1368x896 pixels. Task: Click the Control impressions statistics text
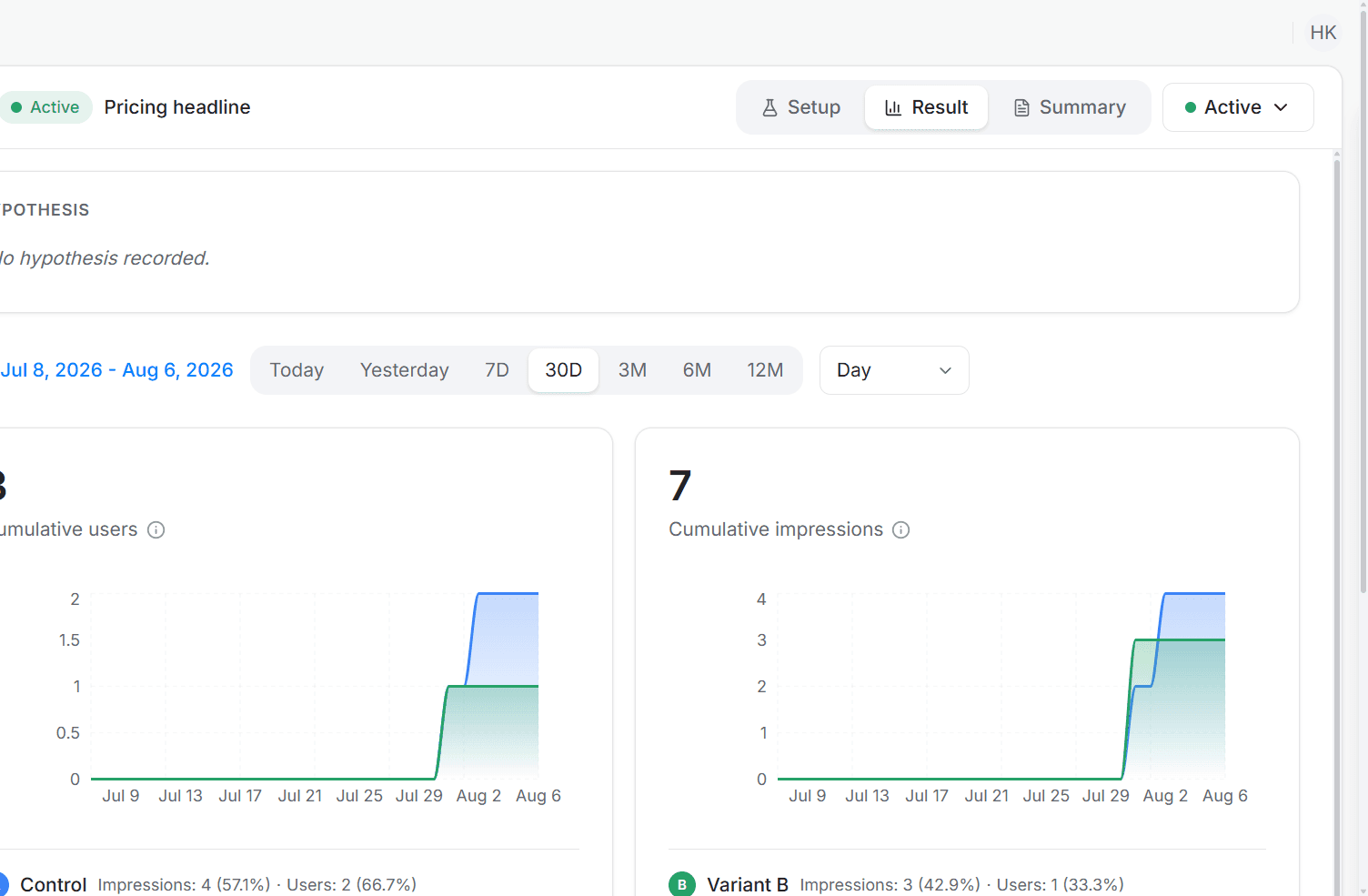pos(257,884)
